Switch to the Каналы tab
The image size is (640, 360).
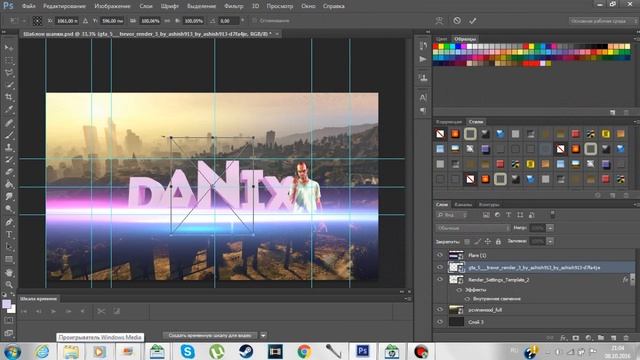(463, 204)
